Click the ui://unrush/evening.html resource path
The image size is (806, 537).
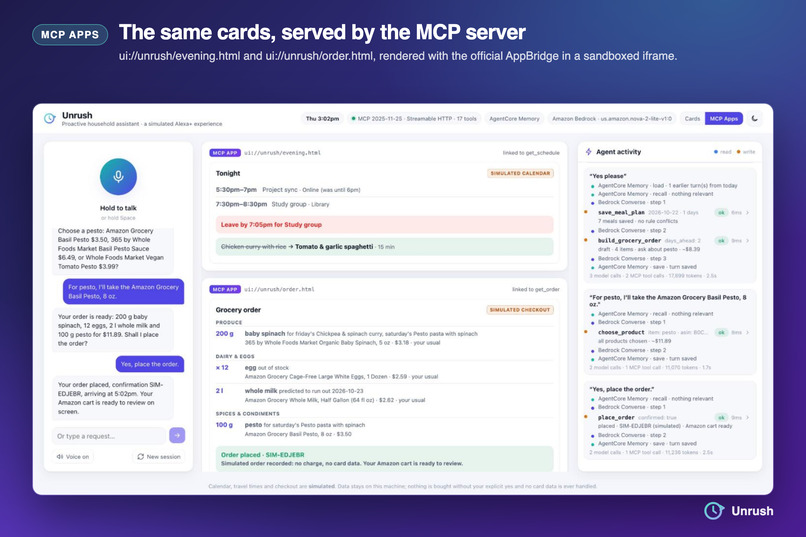pos(282,153)
